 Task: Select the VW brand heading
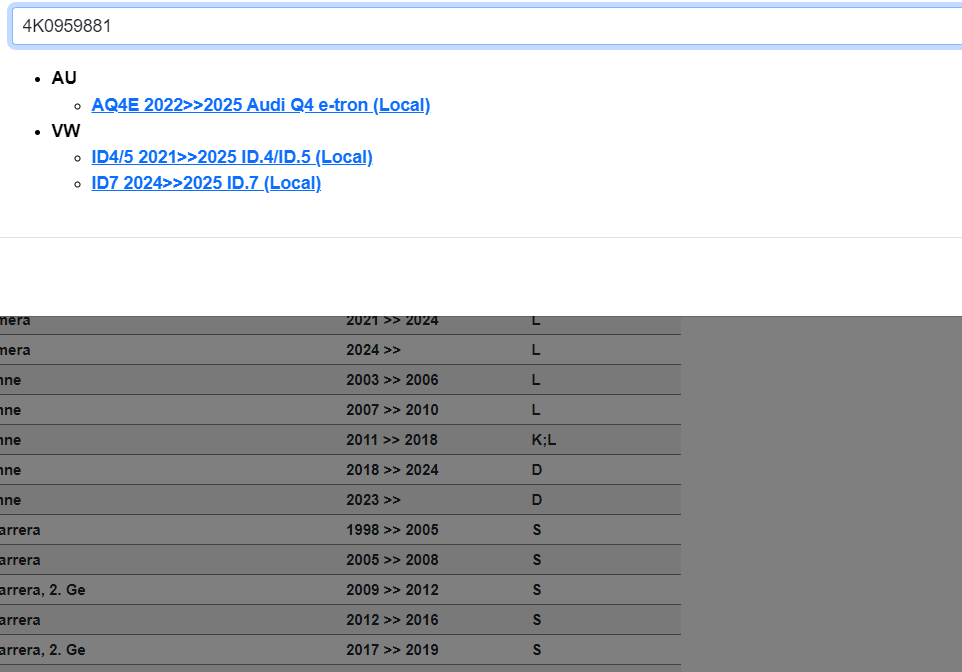(x=66, y=131)
